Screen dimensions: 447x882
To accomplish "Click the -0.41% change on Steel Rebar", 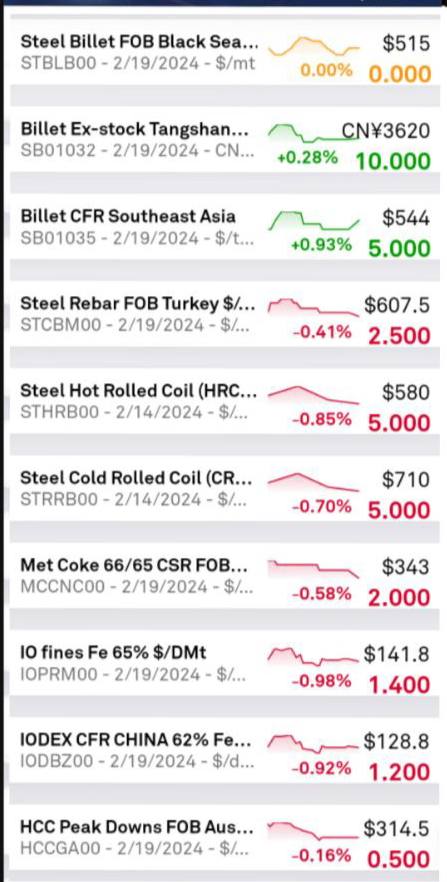I will click(x=322, y=333).
